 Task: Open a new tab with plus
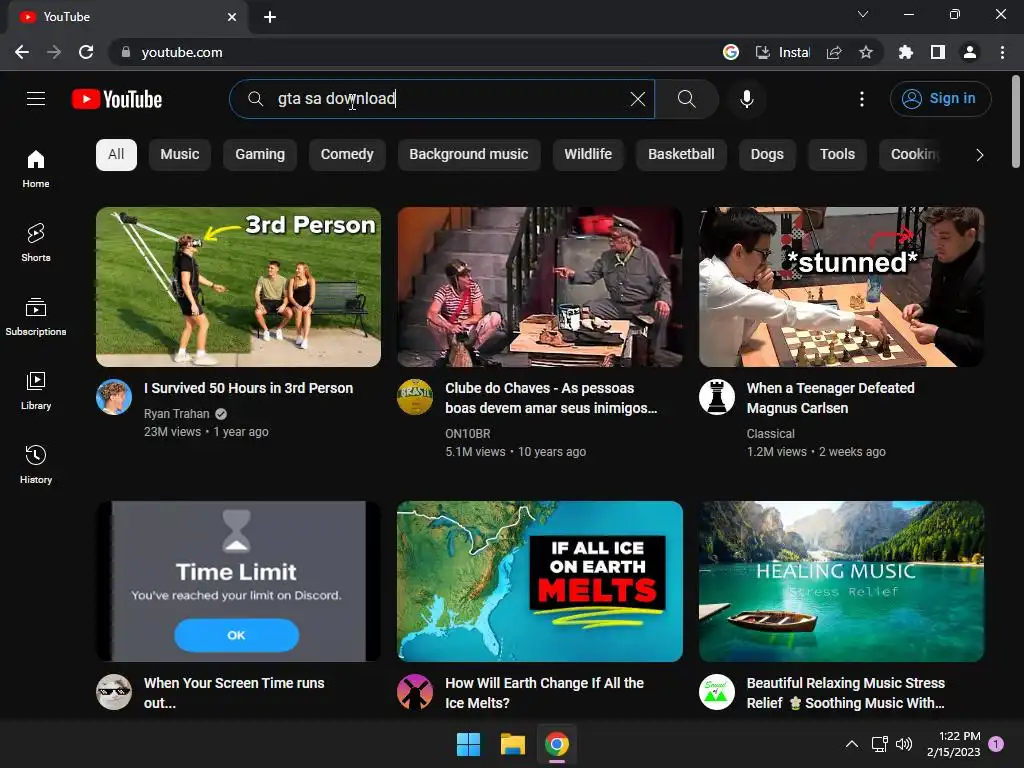point(270,17)
